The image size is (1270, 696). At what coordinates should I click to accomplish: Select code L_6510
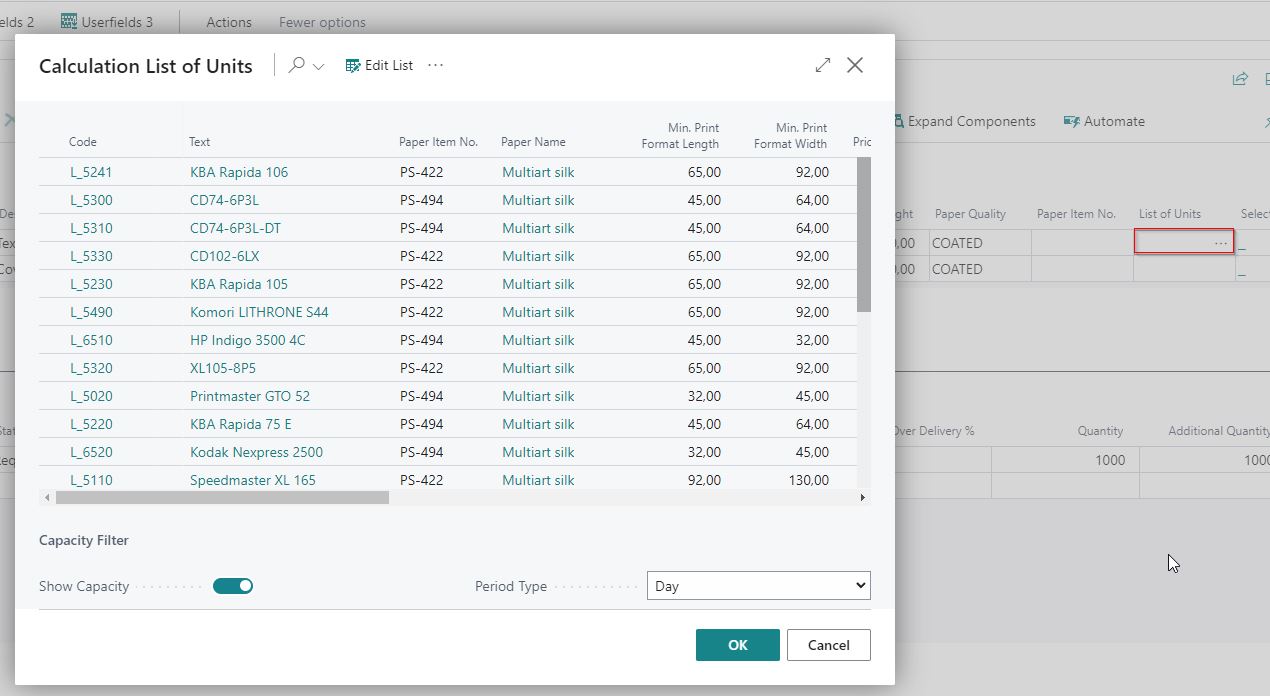point(91,340)
